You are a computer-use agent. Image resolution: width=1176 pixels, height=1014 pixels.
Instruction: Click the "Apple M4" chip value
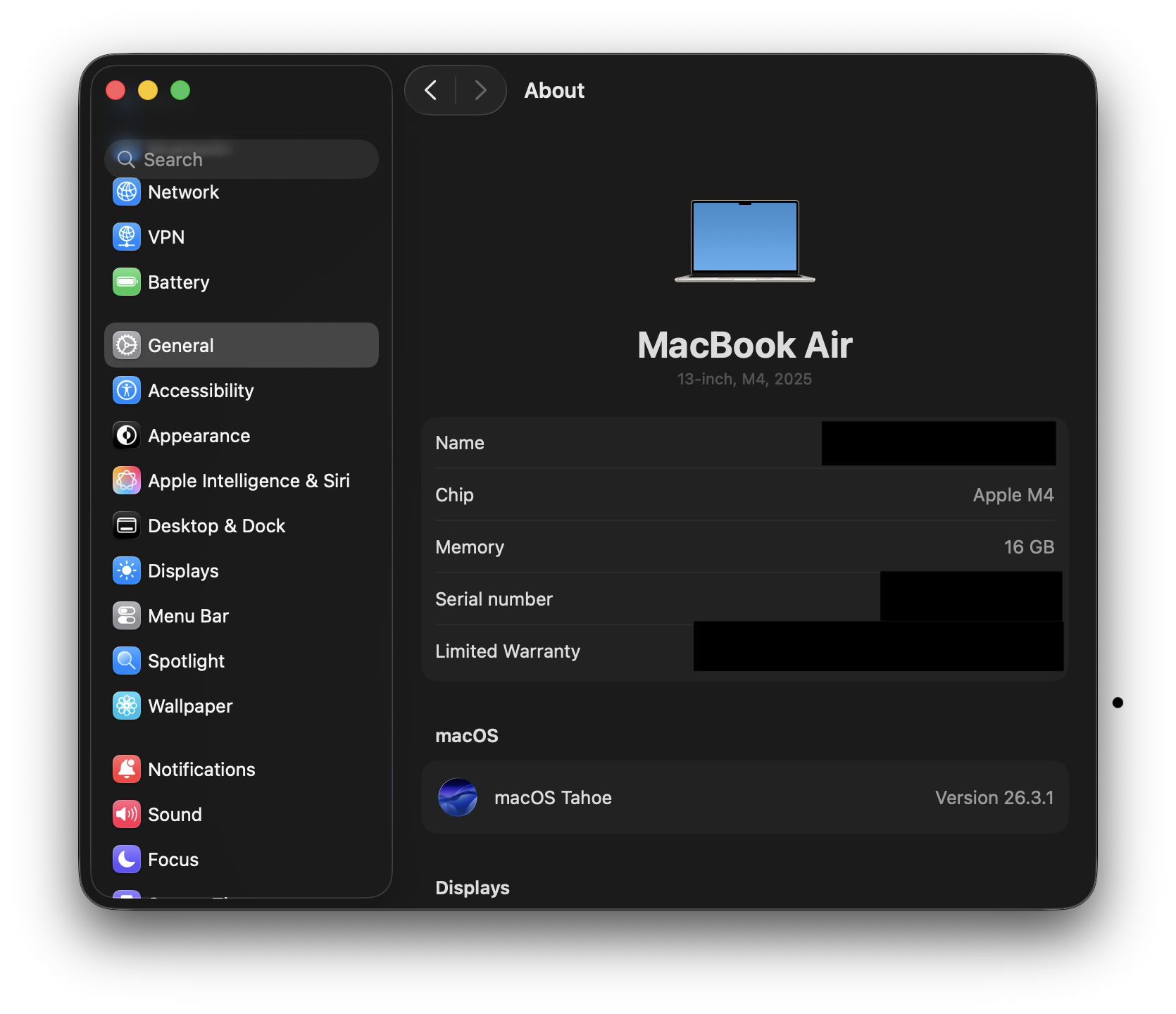click(1013, 495)
